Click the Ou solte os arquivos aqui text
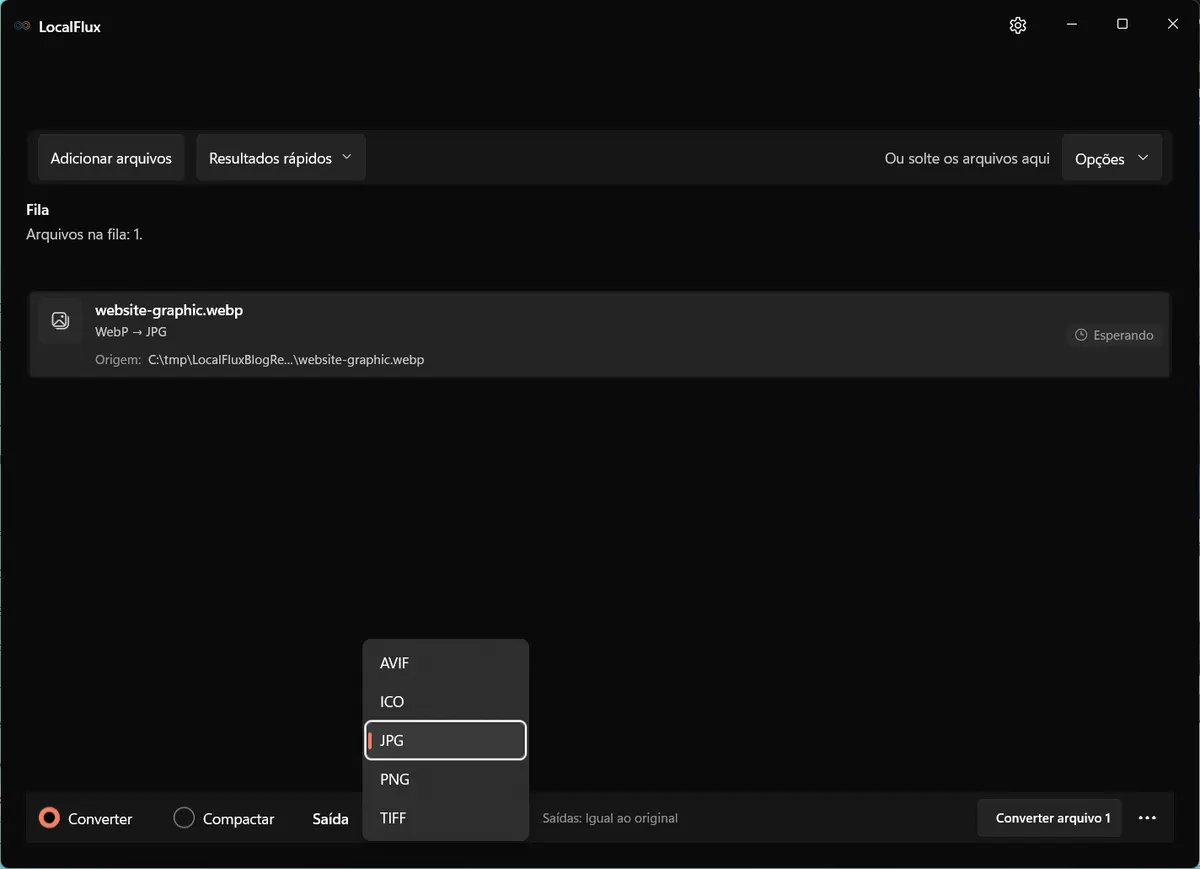The image size is (1200, 869). [967, 158]
